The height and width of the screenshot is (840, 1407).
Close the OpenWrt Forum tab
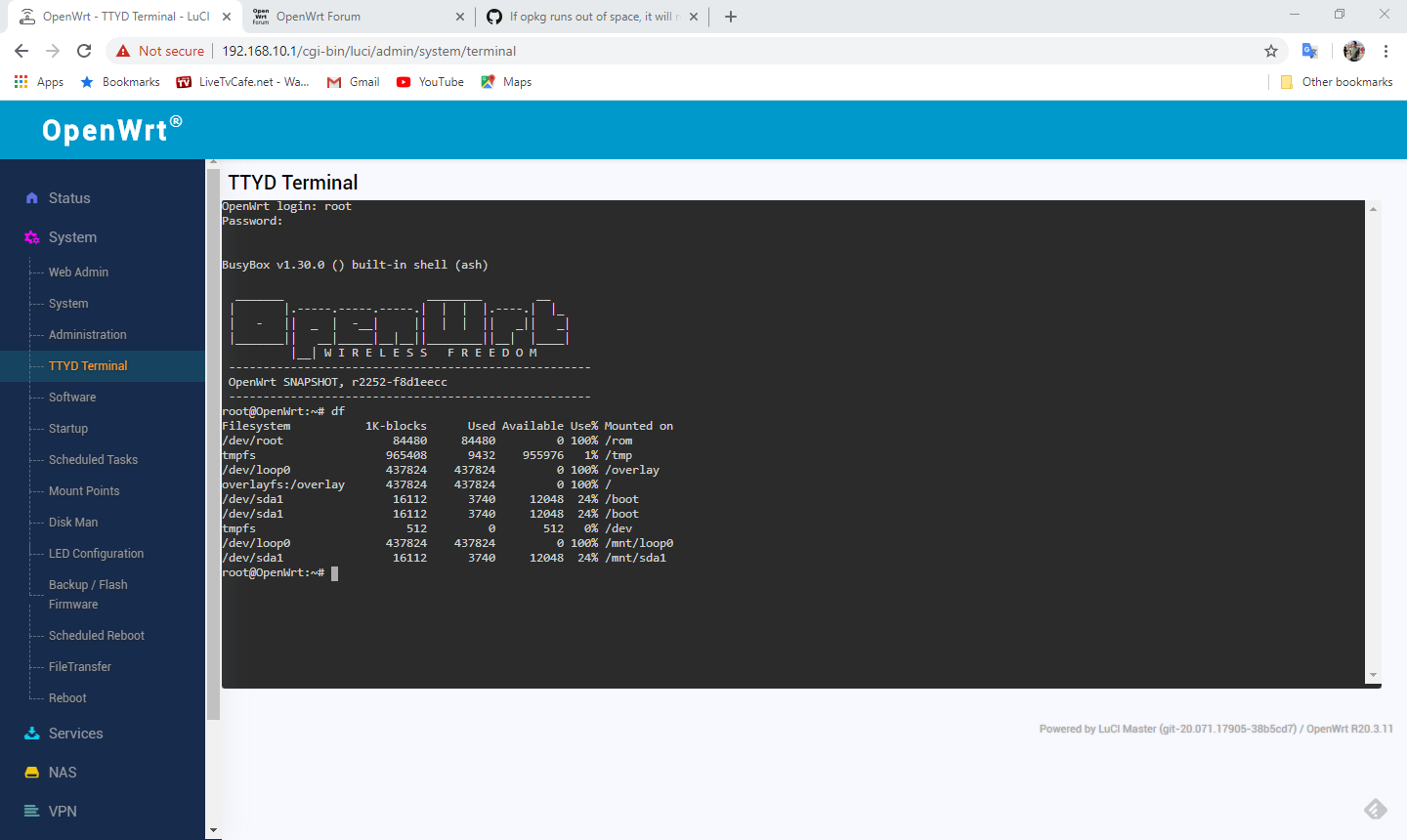[x=460, y=17]
